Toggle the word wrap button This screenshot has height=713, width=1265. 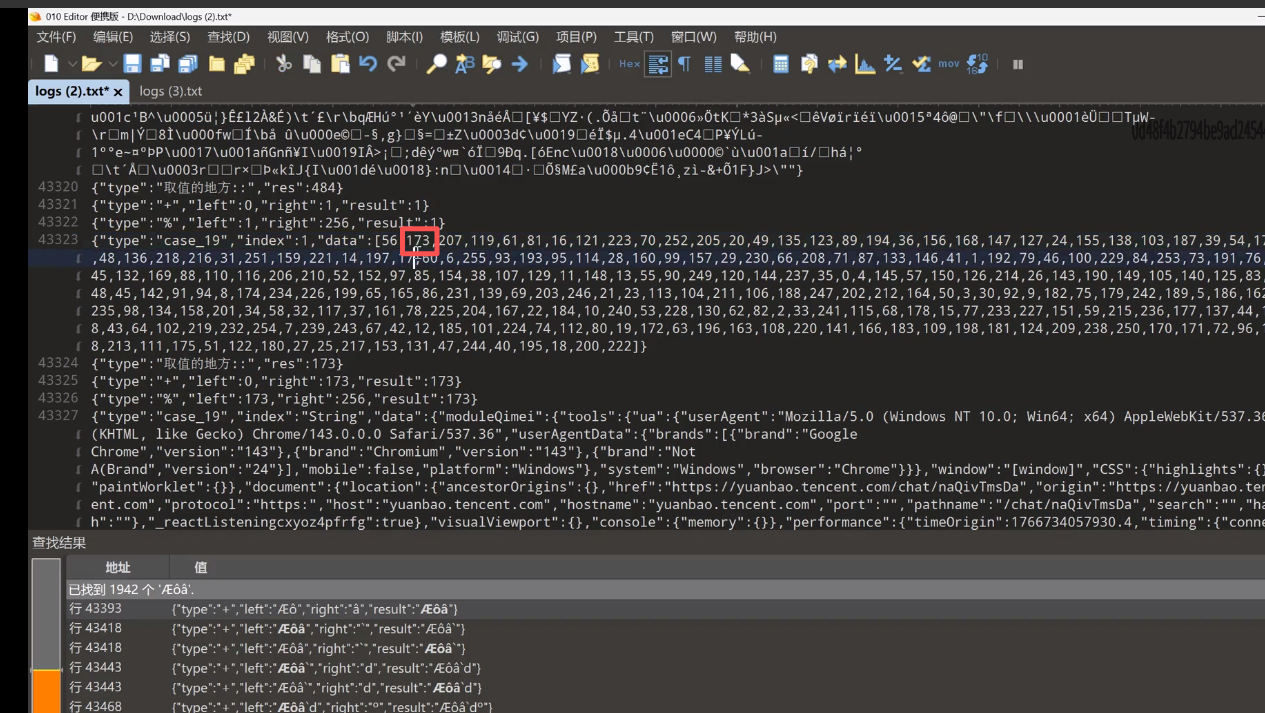(658, 64)
